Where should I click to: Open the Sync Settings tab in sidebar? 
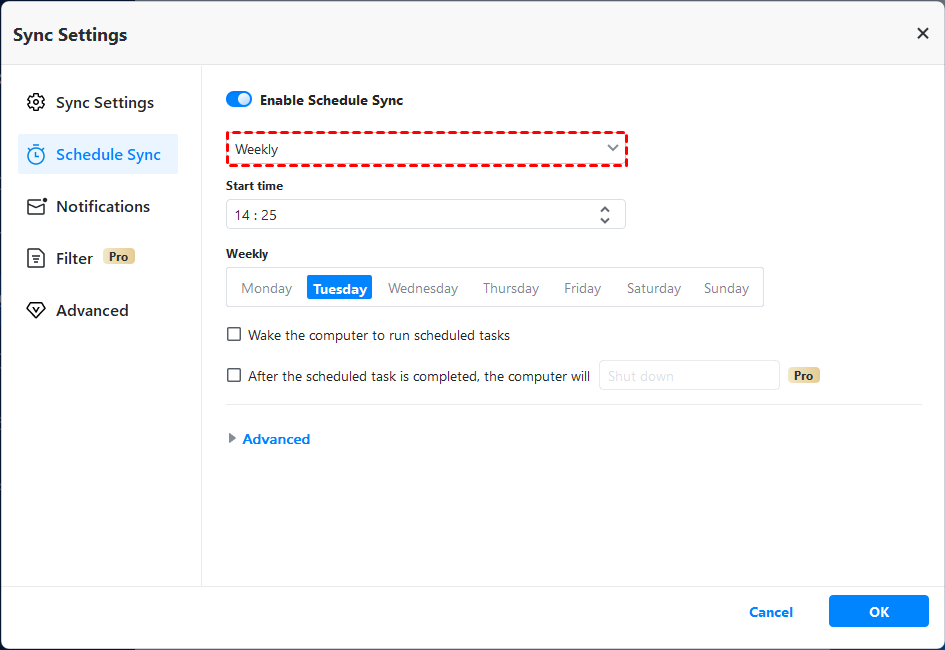click(x=104, y=102)
